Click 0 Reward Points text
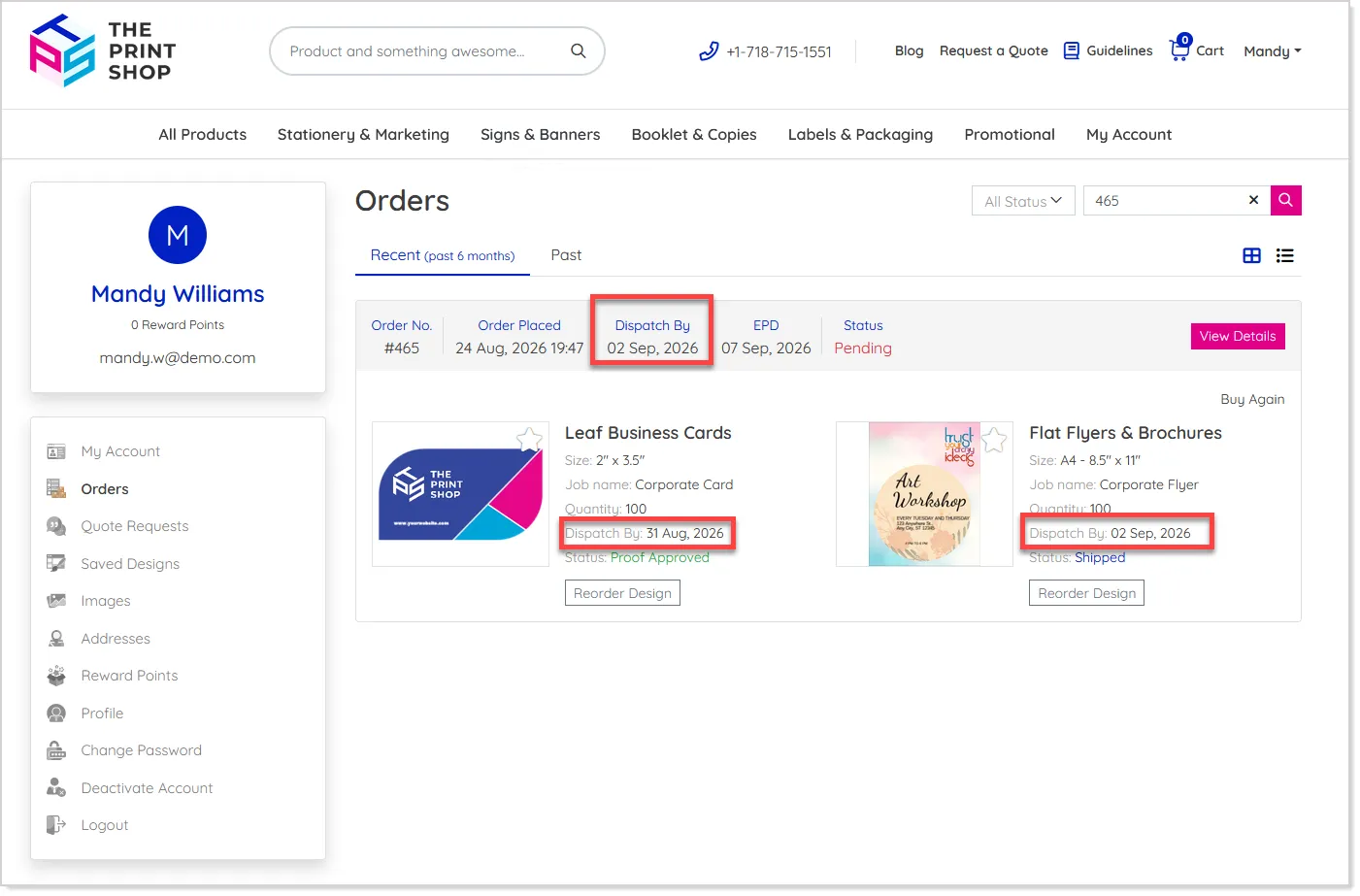 click(178, 325)
